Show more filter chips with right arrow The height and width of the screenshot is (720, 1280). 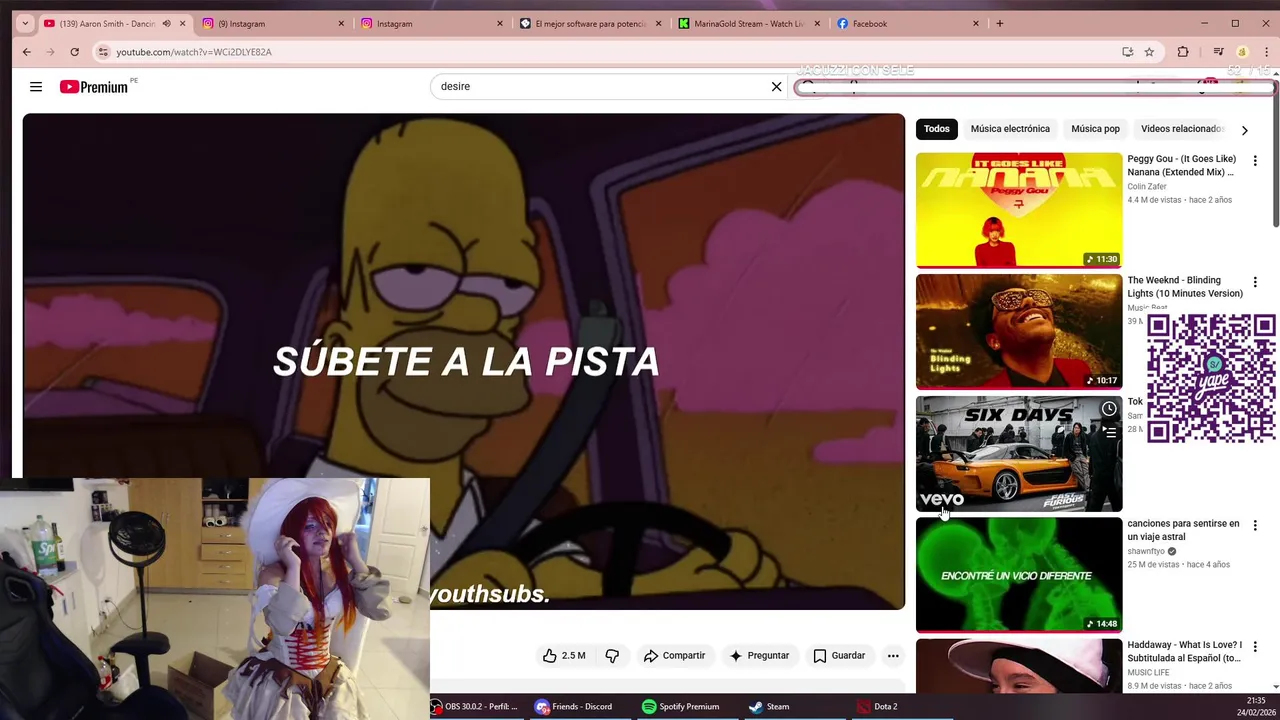pyautogui.click(x=1244, y=130)
